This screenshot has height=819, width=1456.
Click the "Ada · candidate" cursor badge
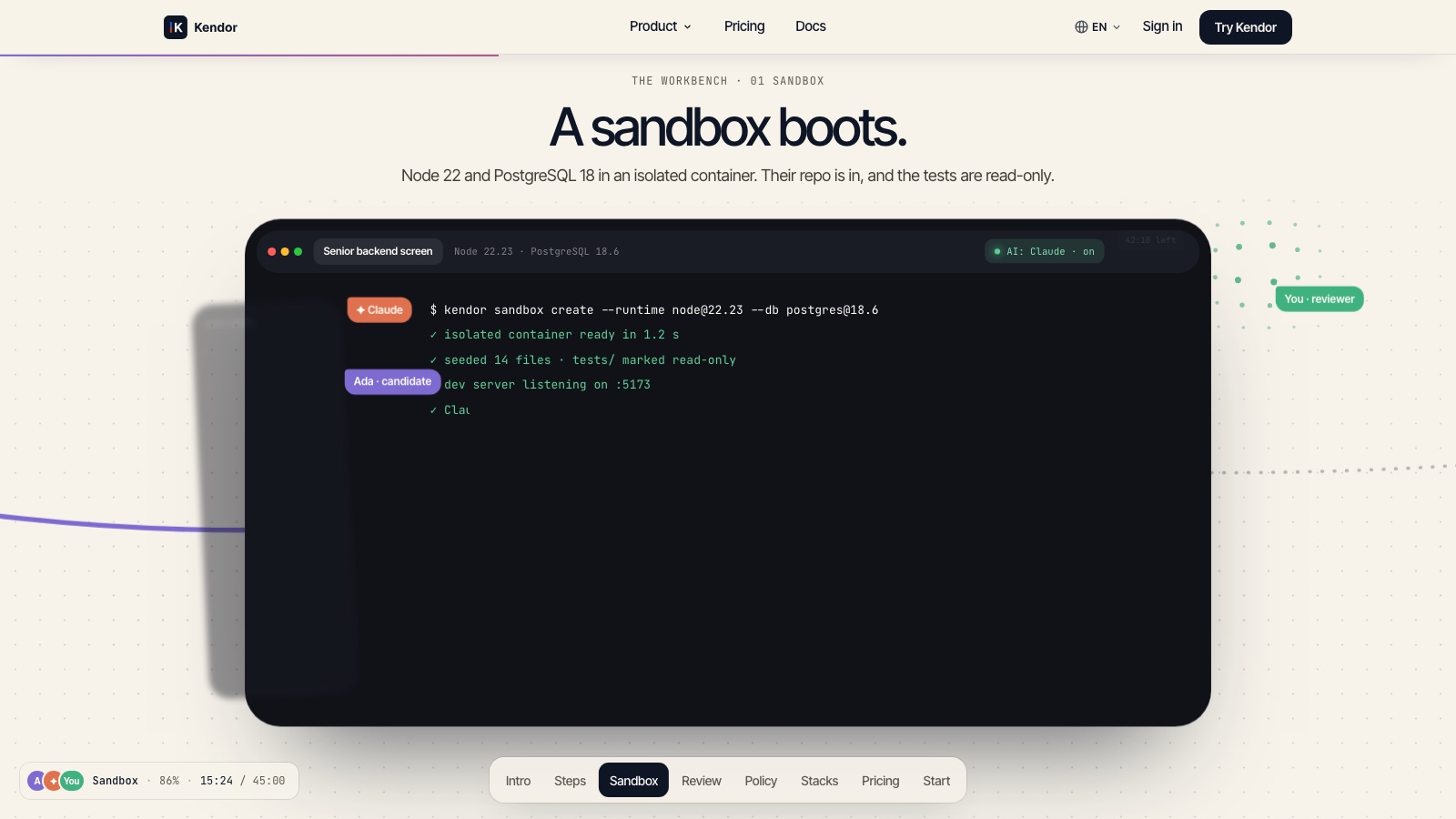point(392,381)
